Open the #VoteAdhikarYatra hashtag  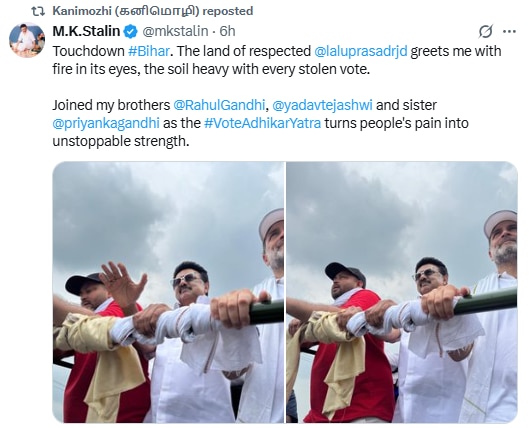262,123
